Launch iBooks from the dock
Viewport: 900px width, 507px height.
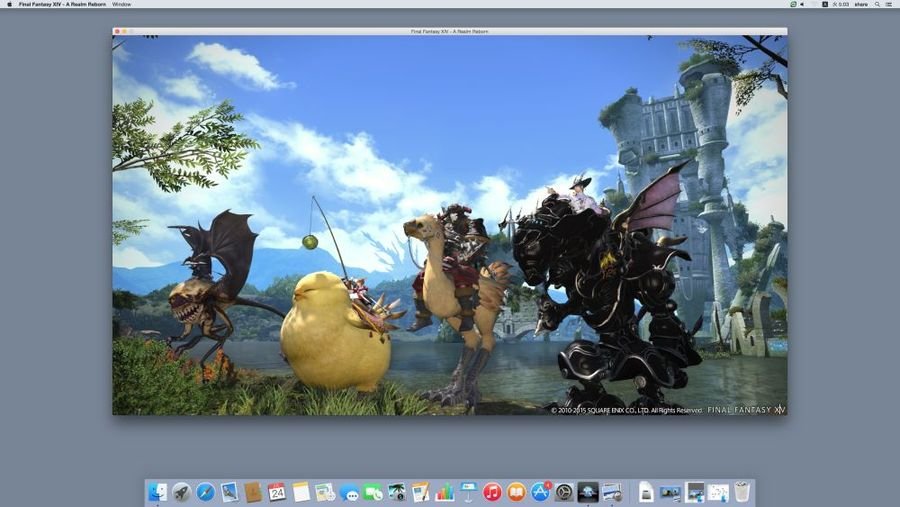(x=516, y=492)
